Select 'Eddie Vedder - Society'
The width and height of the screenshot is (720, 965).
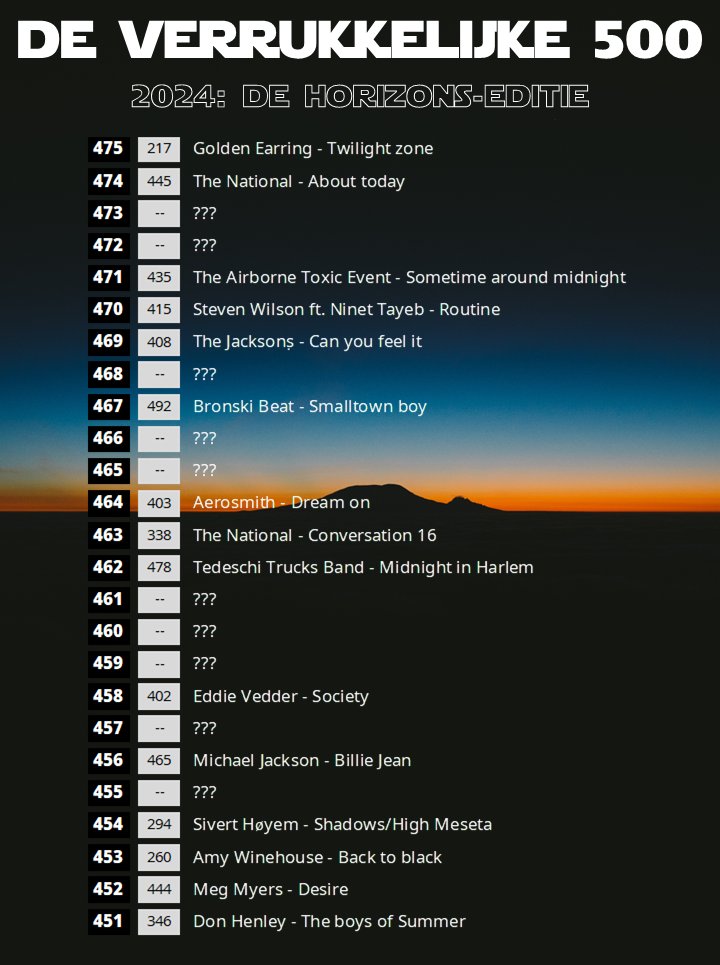click(281, 697)
